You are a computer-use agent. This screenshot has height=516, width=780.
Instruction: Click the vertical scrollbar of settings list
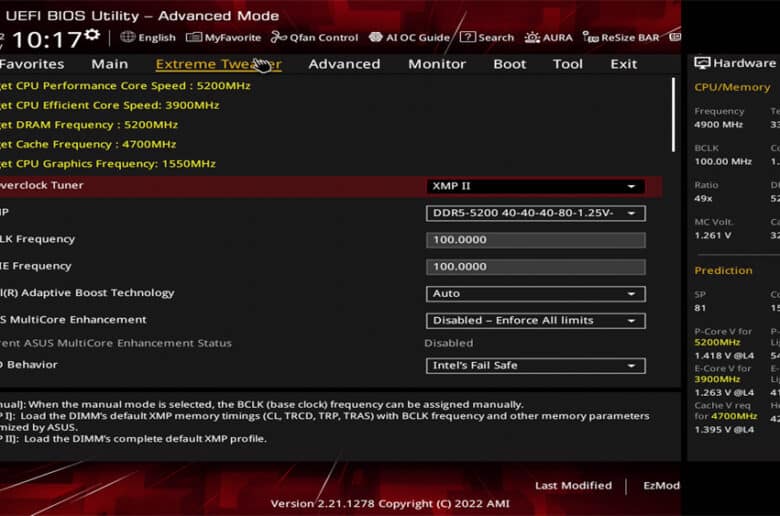pos(674,114)
